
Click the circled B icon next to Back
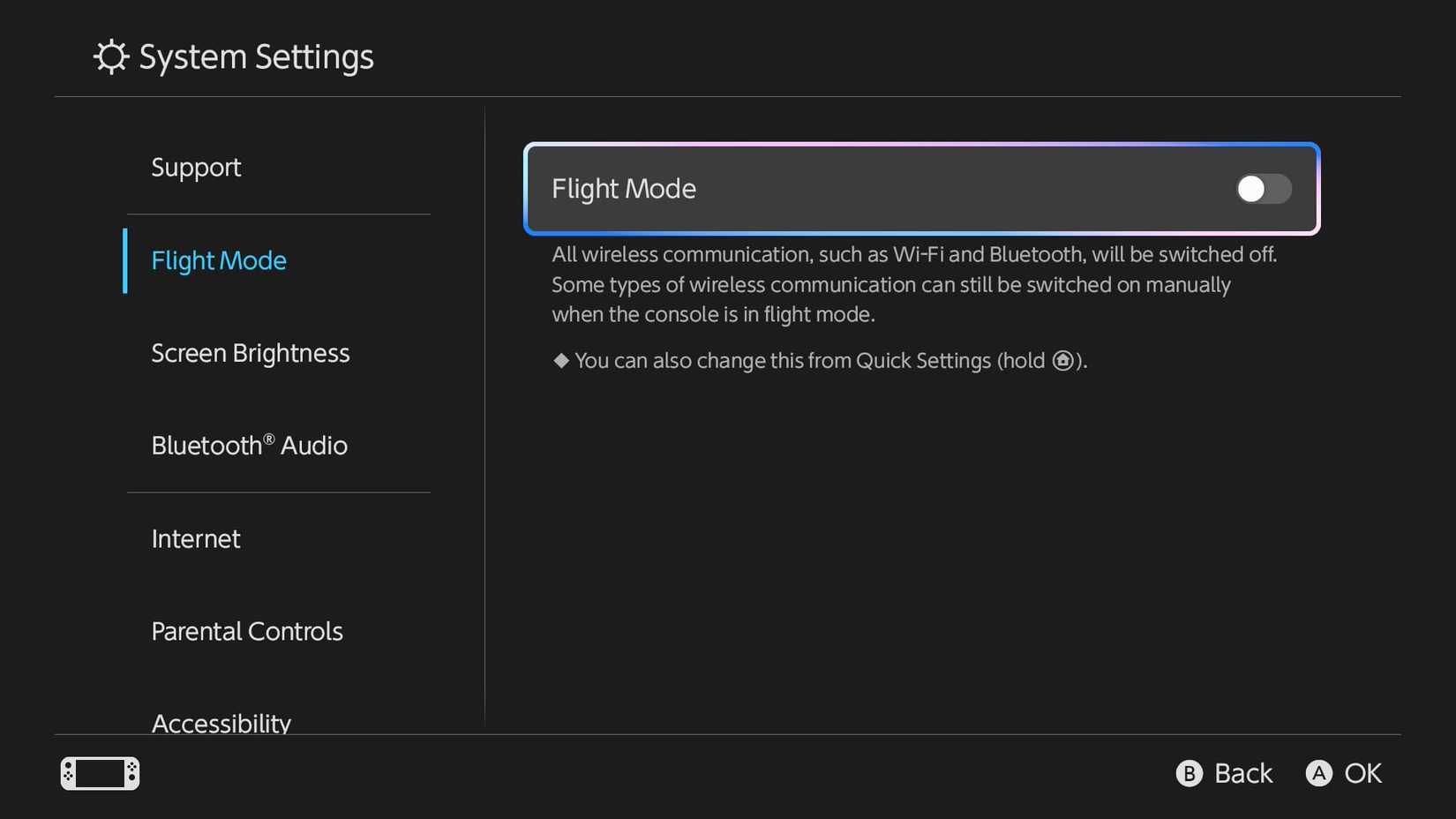click(x=1189, y=773)
